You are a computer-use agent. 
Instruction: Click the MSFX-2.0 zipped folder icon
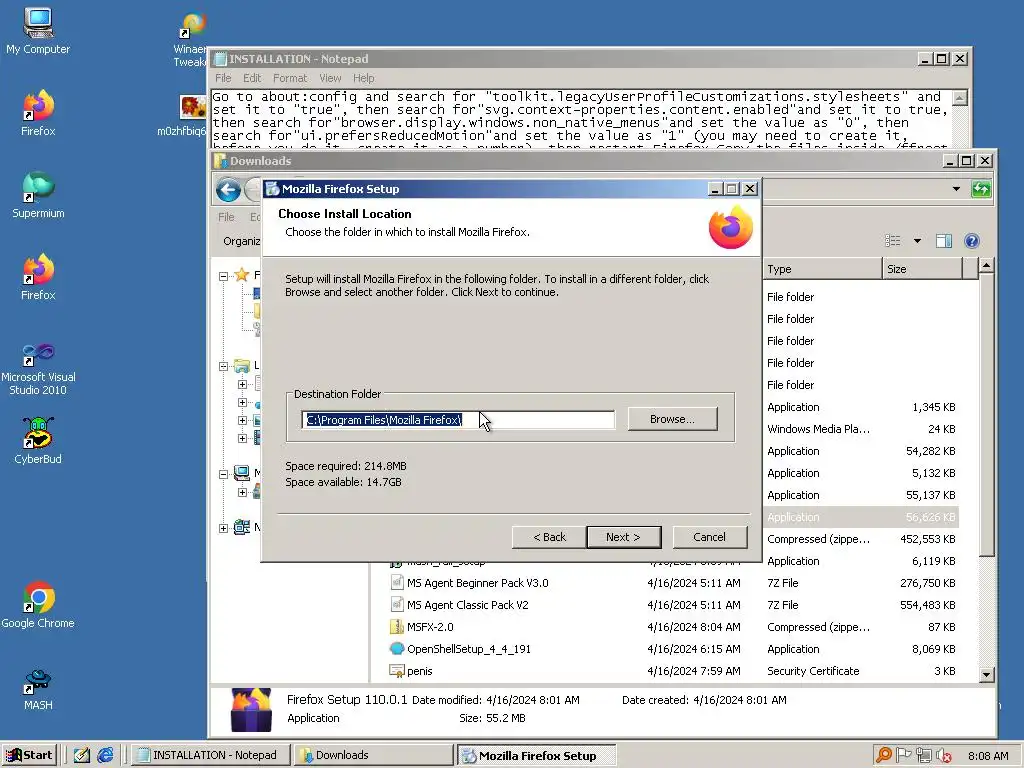pyautogui.click(x=396, y=627)
